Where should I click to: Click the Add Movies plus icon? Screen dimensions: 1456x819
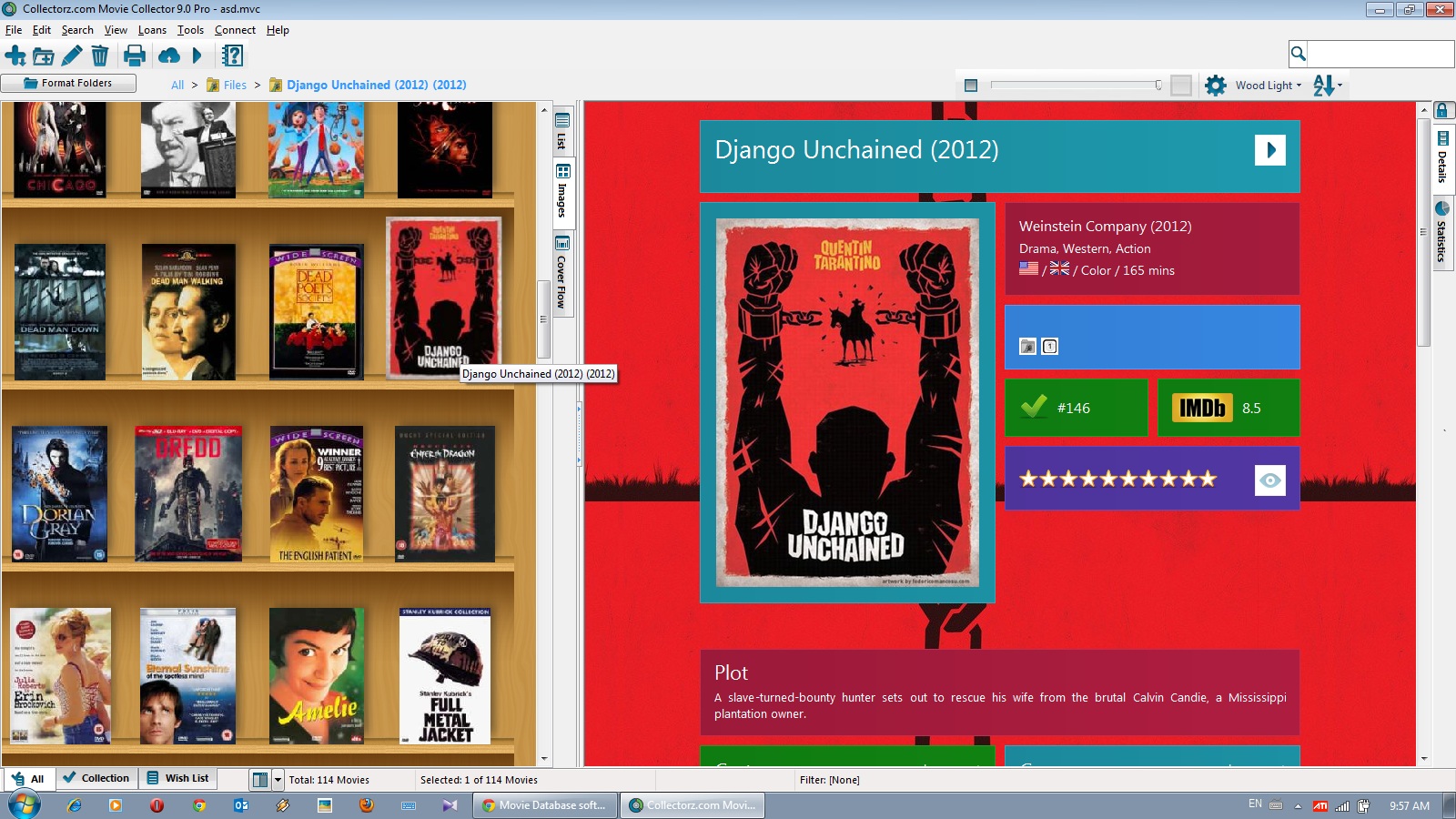click(15, 56)
